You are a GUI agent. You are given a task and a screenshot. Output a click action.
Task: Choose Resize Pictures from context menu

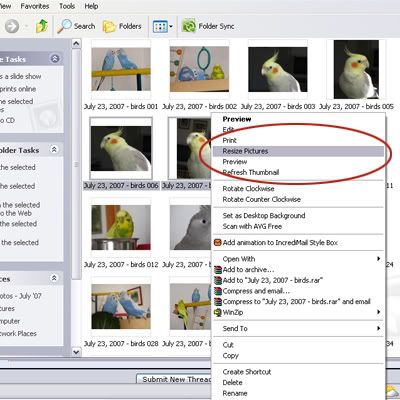point(298,151)
